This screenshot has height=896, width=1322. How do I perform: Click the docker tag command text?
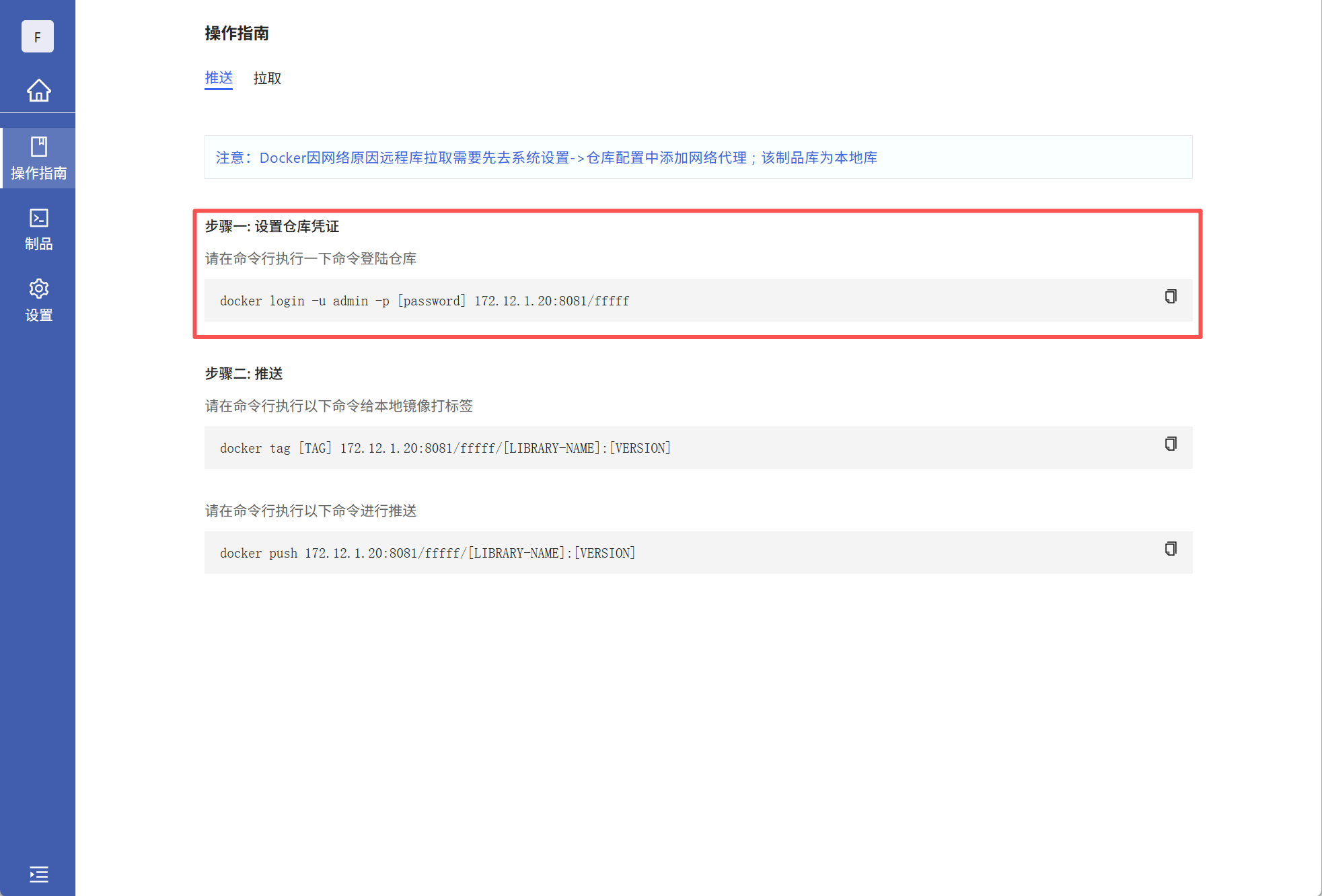[x=445, y=448]
